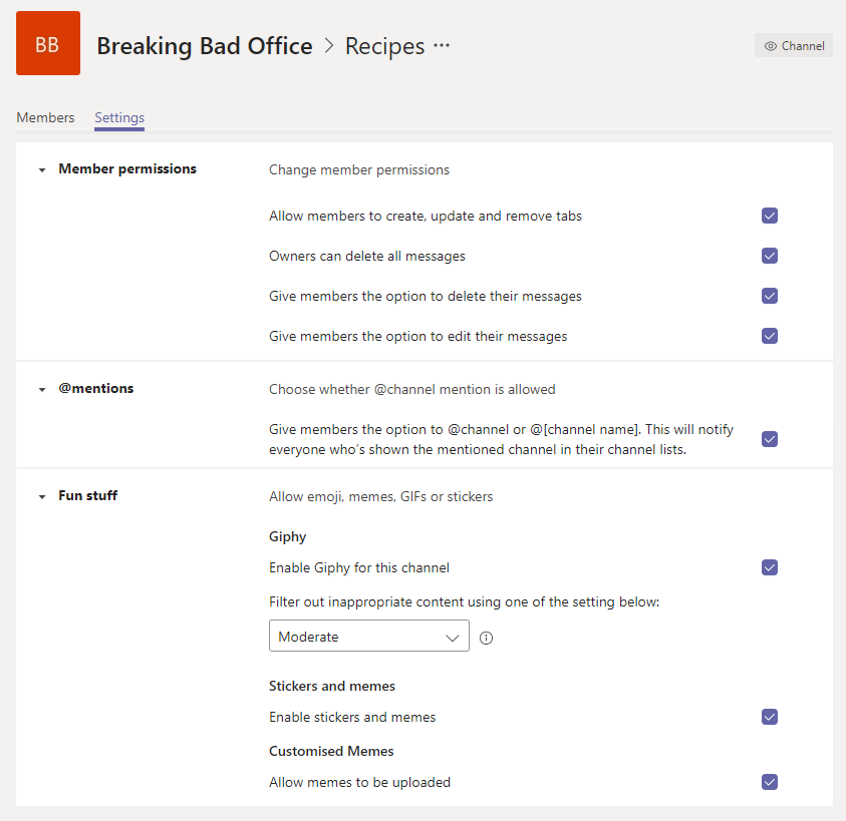Go to Breaking Bad Office team link
846x821 pixels.
204,46
